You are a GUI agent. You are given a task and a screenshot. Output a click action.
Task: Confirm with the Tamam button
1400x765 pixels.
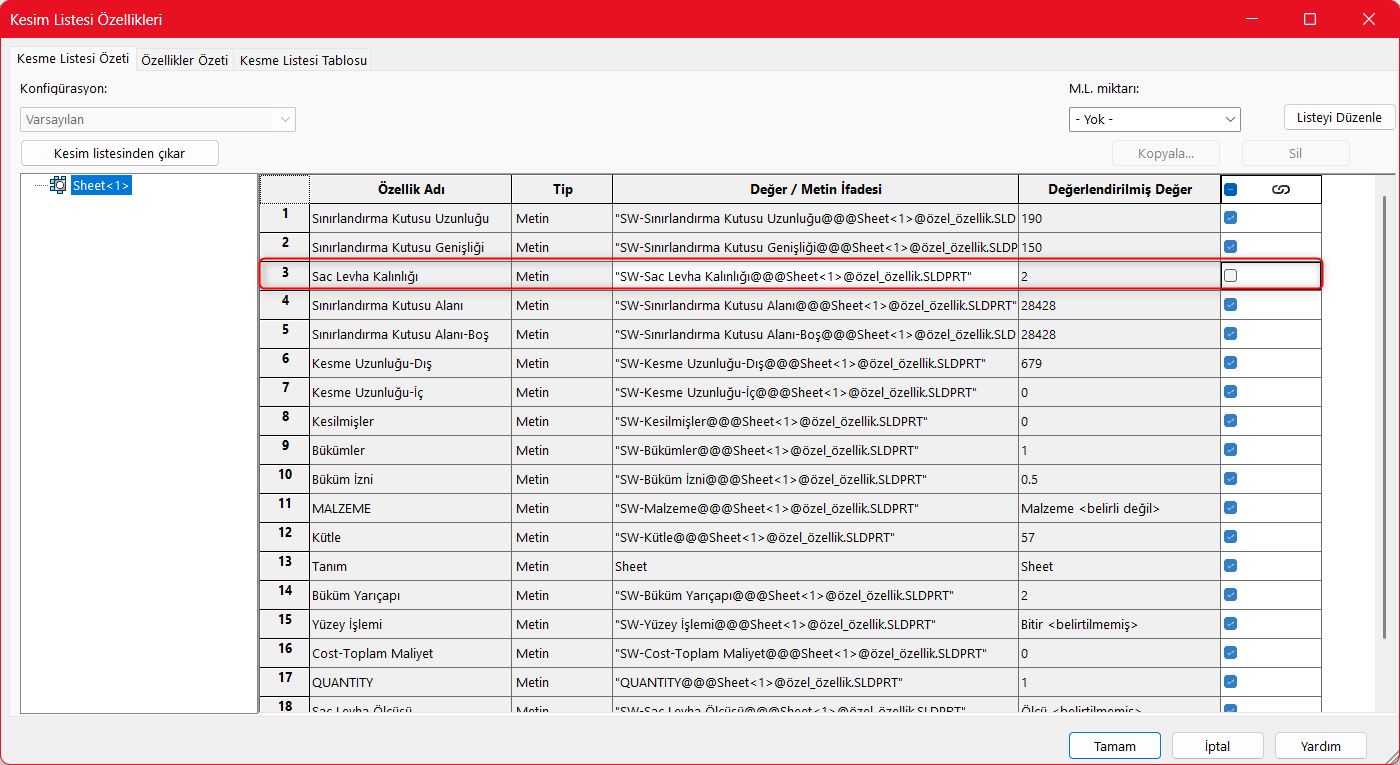(x=1115, y=746)
